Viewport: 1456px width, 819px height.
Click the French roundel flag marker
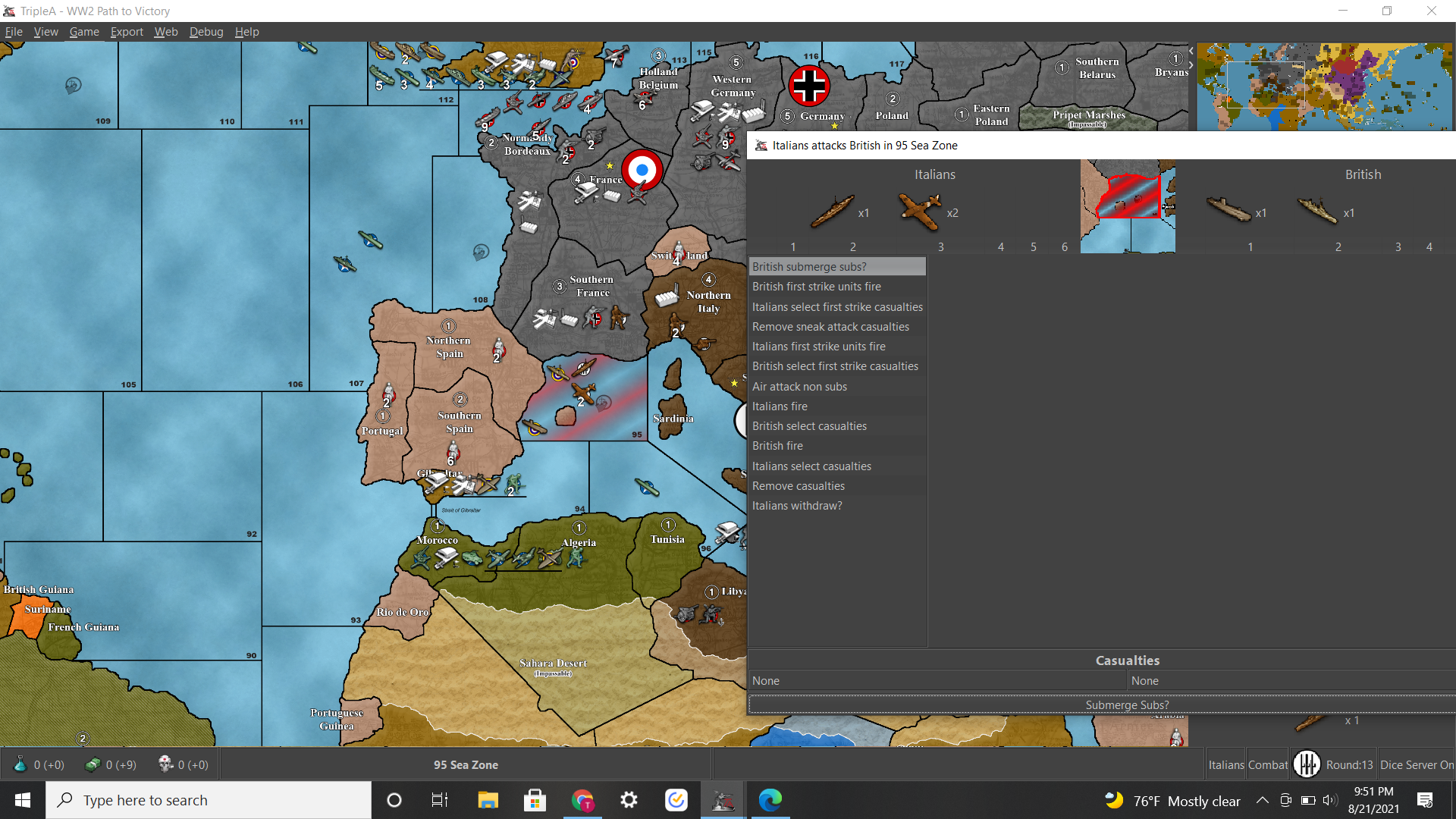[642, 170]
